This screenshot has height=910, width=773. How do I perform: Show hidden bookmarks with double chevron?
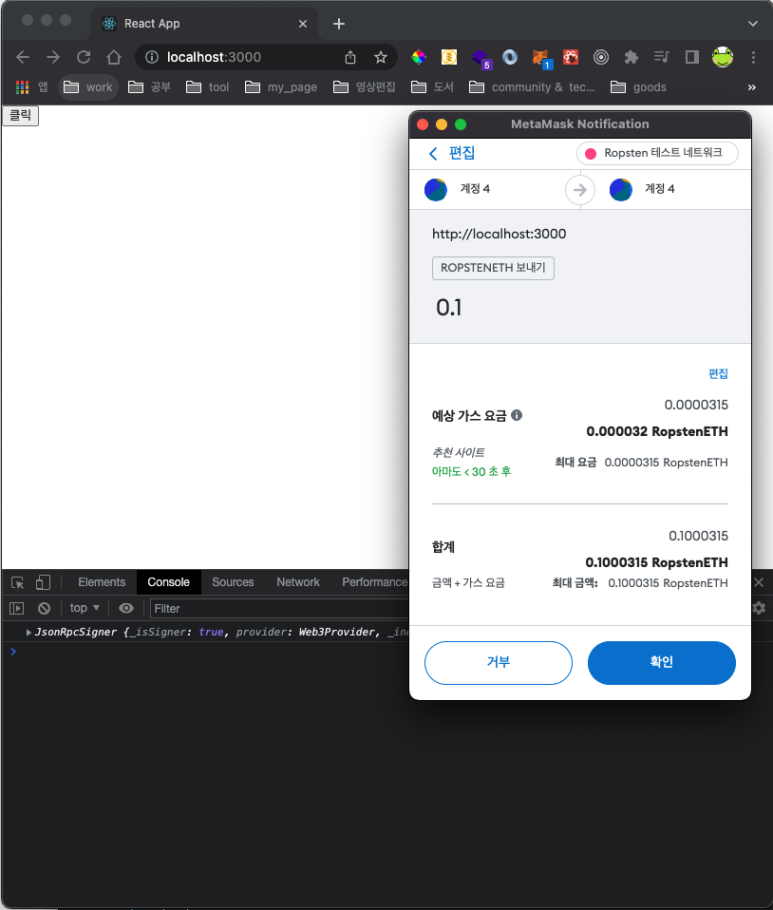tap(752, 87)
